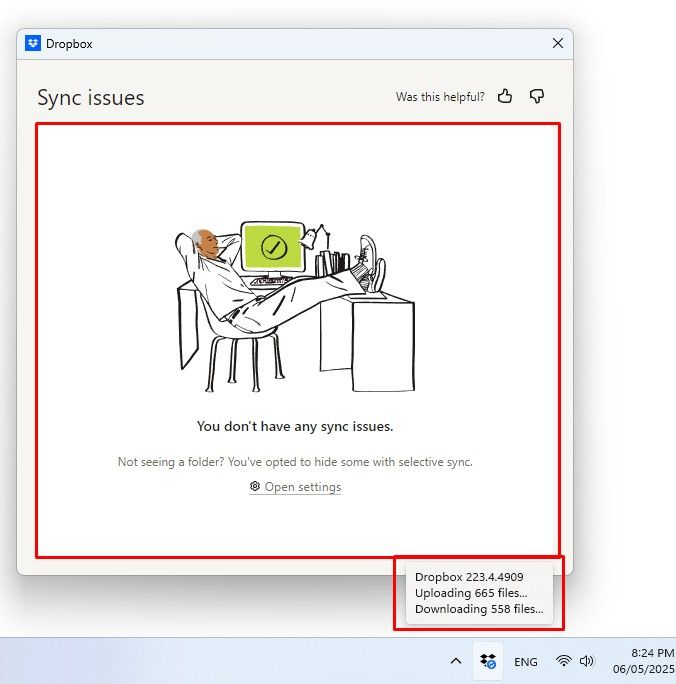Click the ENG language indicator

(x=526, y=662)
